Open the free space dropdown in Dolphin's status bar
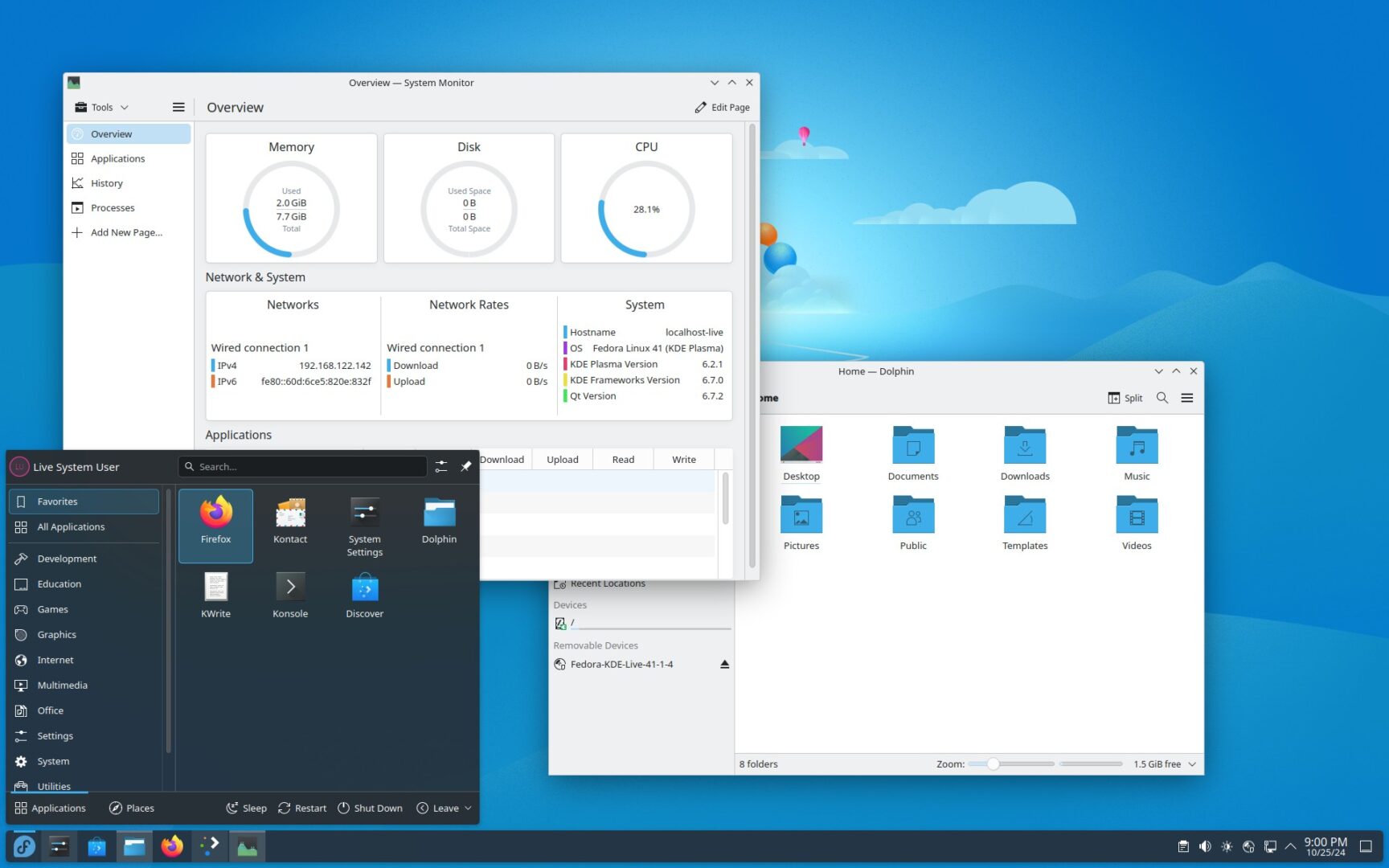1389x868 pixels. tap(1191, 764)
